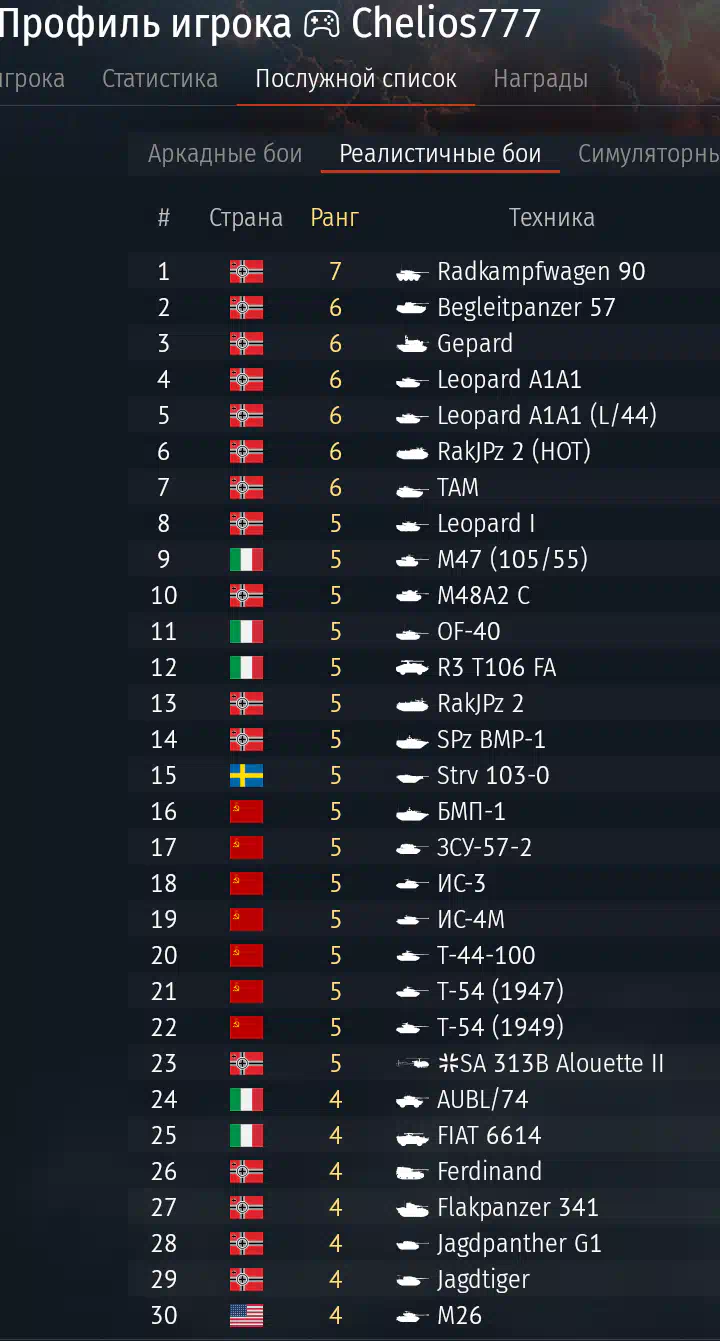Viewport: 720px width, 1341px height.
Task: Click the Техника column header
Action: 552,218
